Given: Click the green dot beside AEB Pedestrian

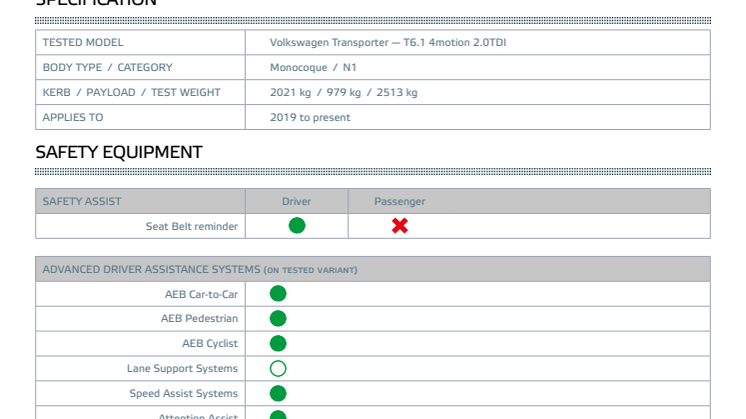Looking at the screenshot, I should click(x=278, y=318).
